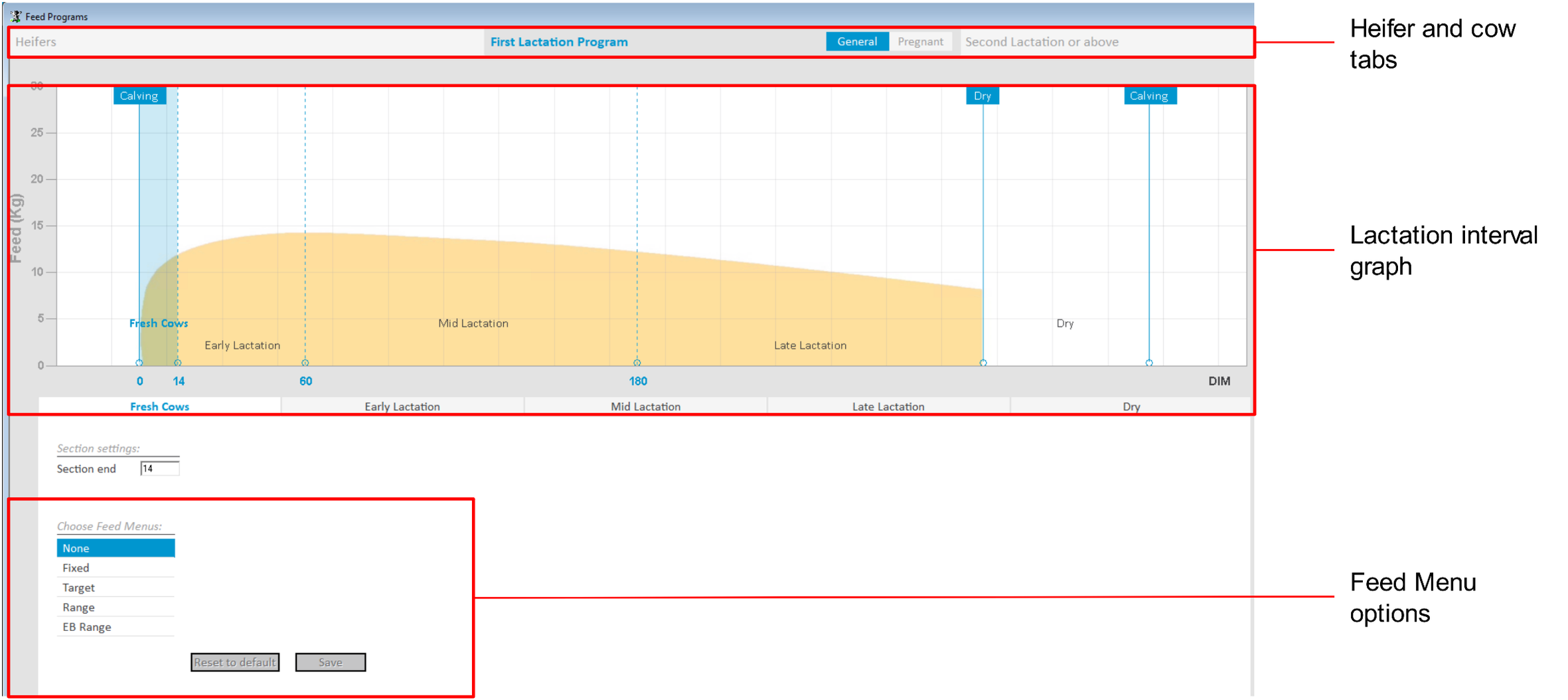Viewport: 1568px width, 700px height.
Task: Switch to the Heifers tab
Action: 36,42
